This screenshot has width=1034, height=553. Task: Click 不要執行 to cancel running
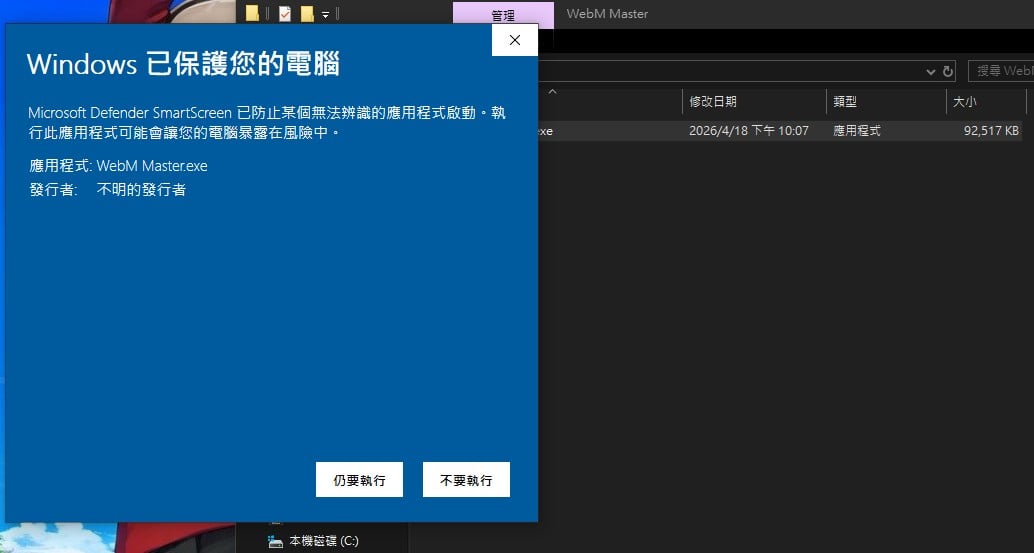point(466,480)
